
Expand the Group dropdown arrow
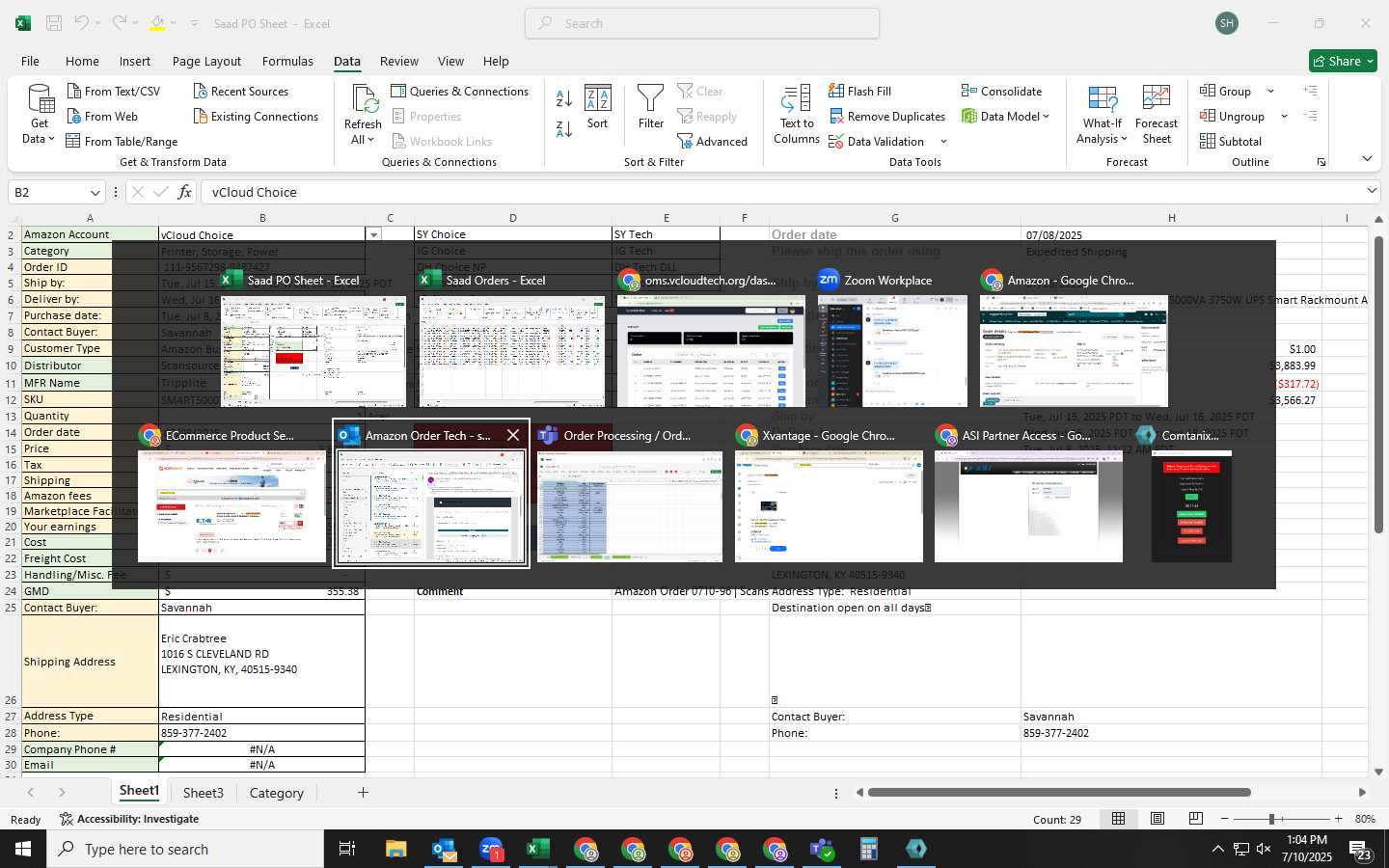tap(1270, 92)
